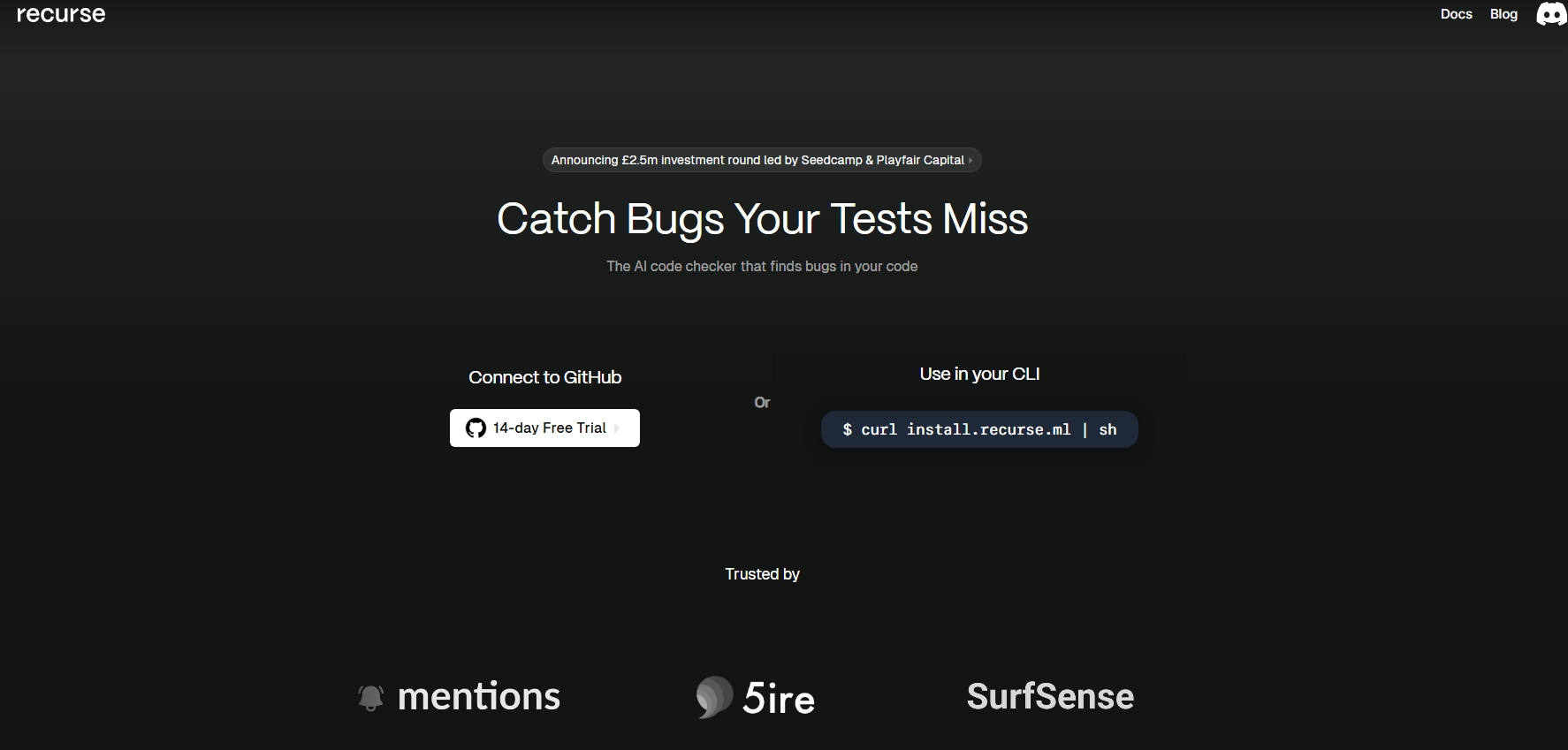Copy the curl install.recurse.ml command
The height and width of the screenshot is (750, 1568).
coord(979,429)
